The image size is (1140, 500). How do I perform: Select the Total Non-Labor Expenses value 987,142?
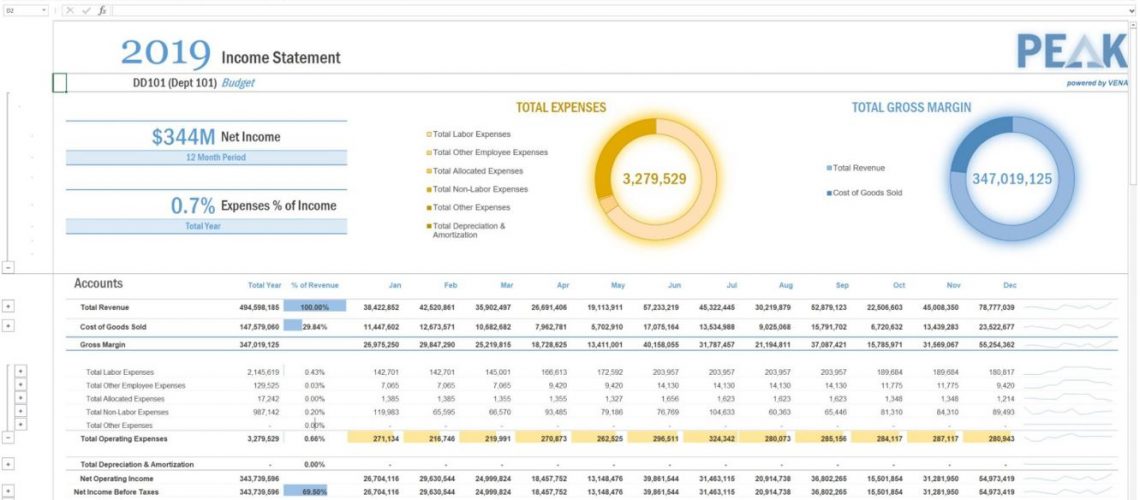coord(265,412)
